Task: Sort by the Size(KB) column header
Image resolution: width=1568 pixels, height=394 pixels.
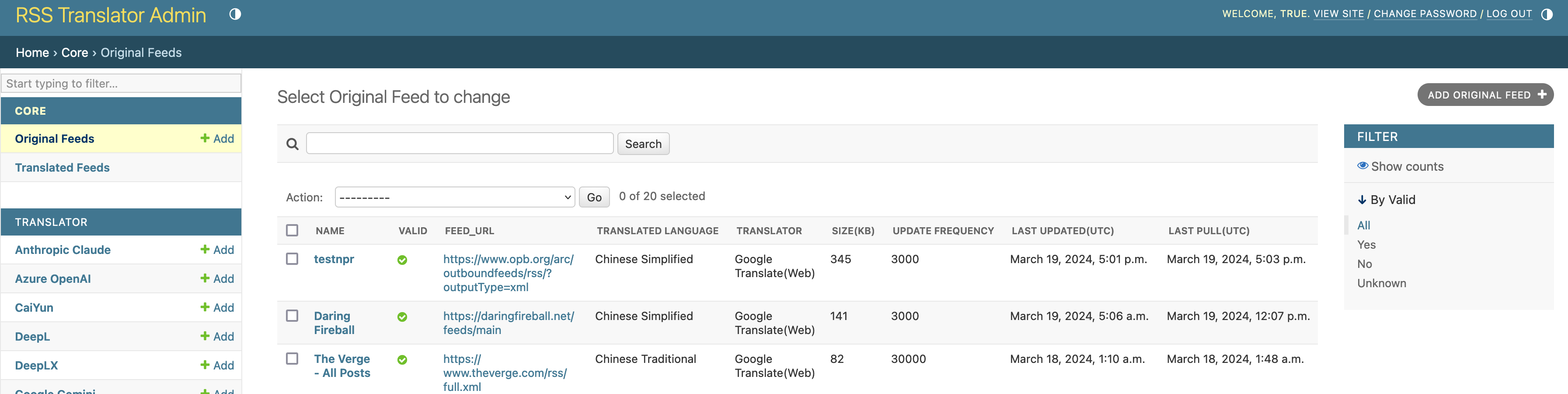Action: pos(852,231)
